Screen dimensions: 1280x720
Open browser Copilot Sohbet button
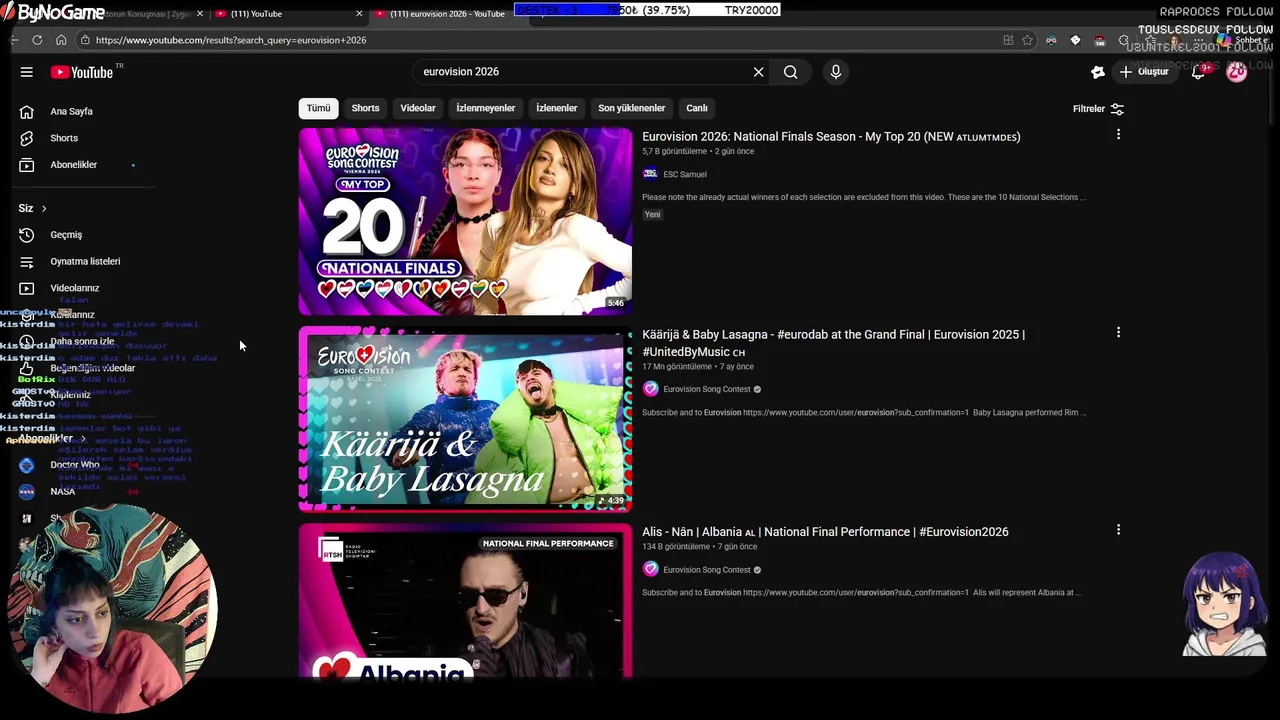[x=1243, y=40]
